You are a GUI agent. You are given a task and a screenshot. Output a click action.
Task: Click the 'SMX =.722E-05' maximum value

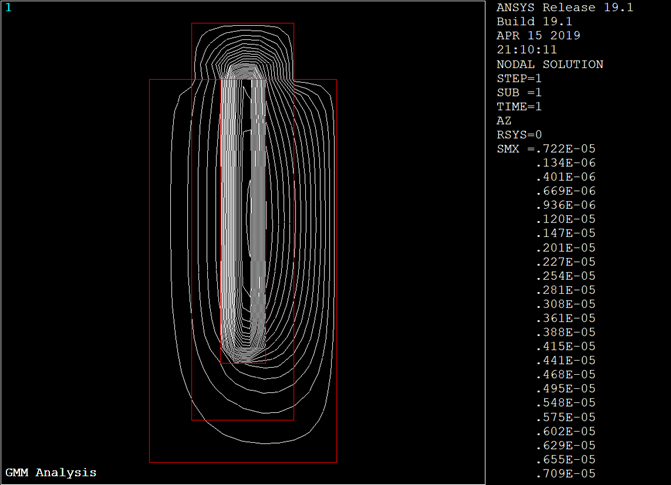(546, 149)
